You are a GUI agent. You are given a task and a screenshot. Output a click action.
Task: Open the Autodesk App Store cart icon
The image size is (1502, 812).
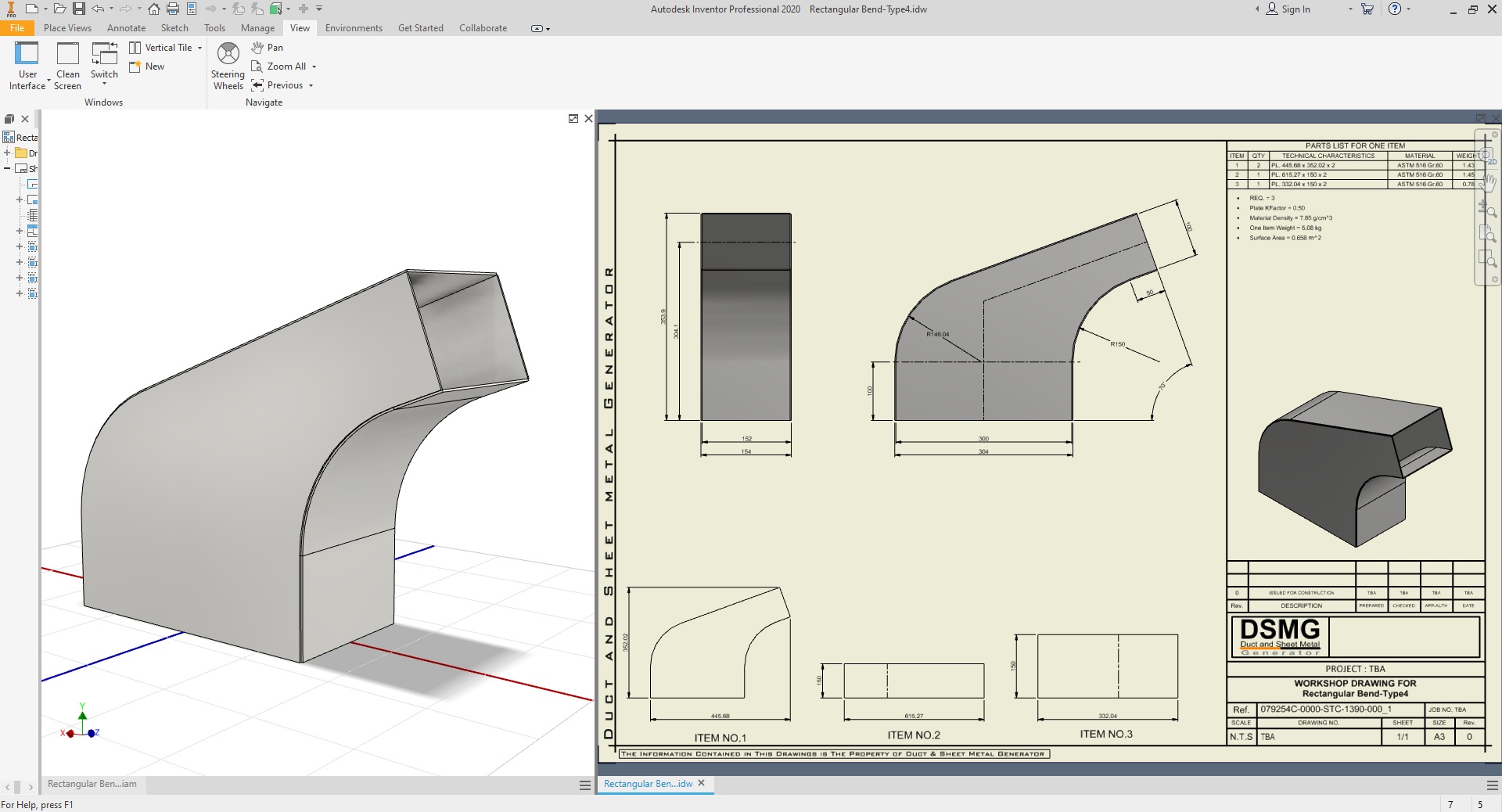pos(1367,9)
